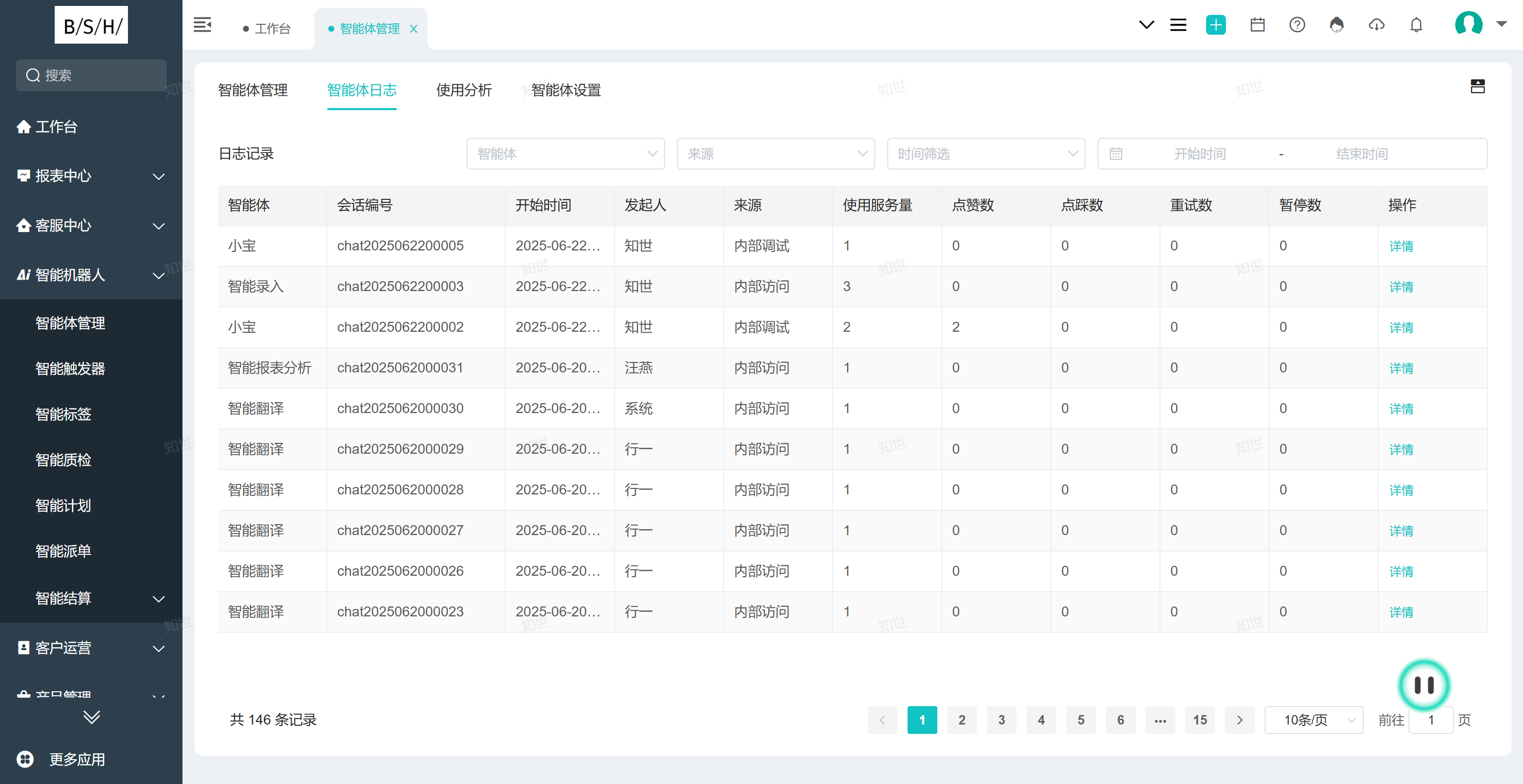Go to page 5 of records
1523x784 pixels.
[x=1080, y=720]
